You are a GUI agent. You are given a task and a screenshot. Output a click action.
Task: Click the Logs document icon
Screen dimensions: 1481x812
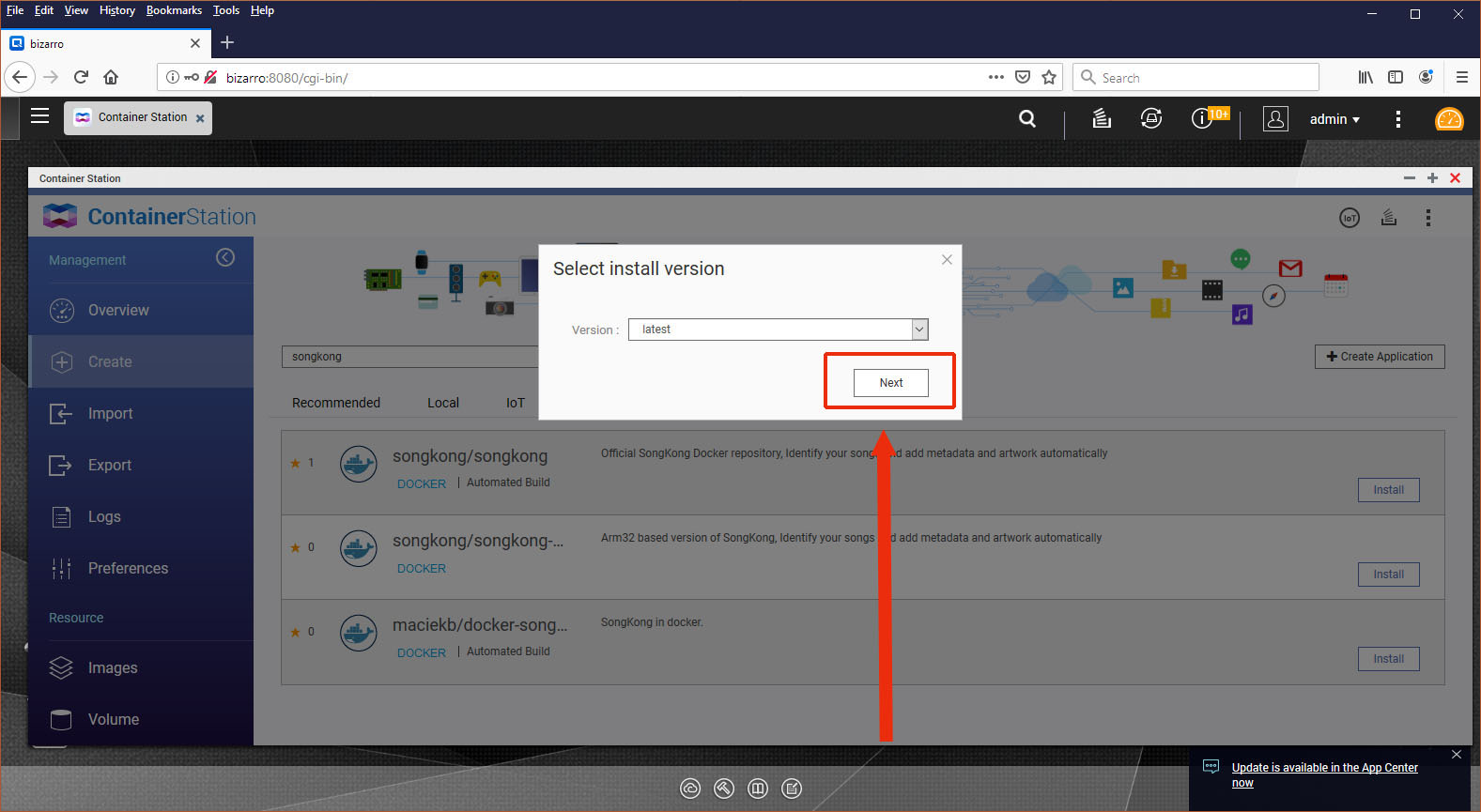(61, 516)
